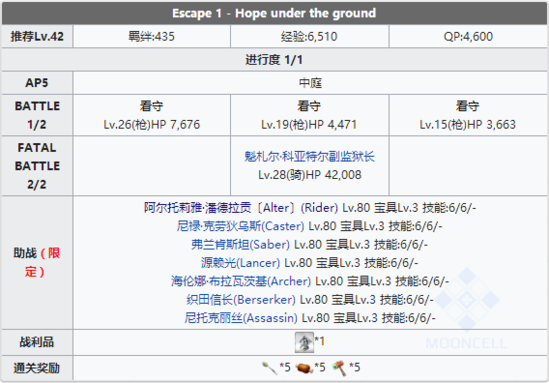Open 源赖光 Lancer servant link

click(x=240, y=263)
